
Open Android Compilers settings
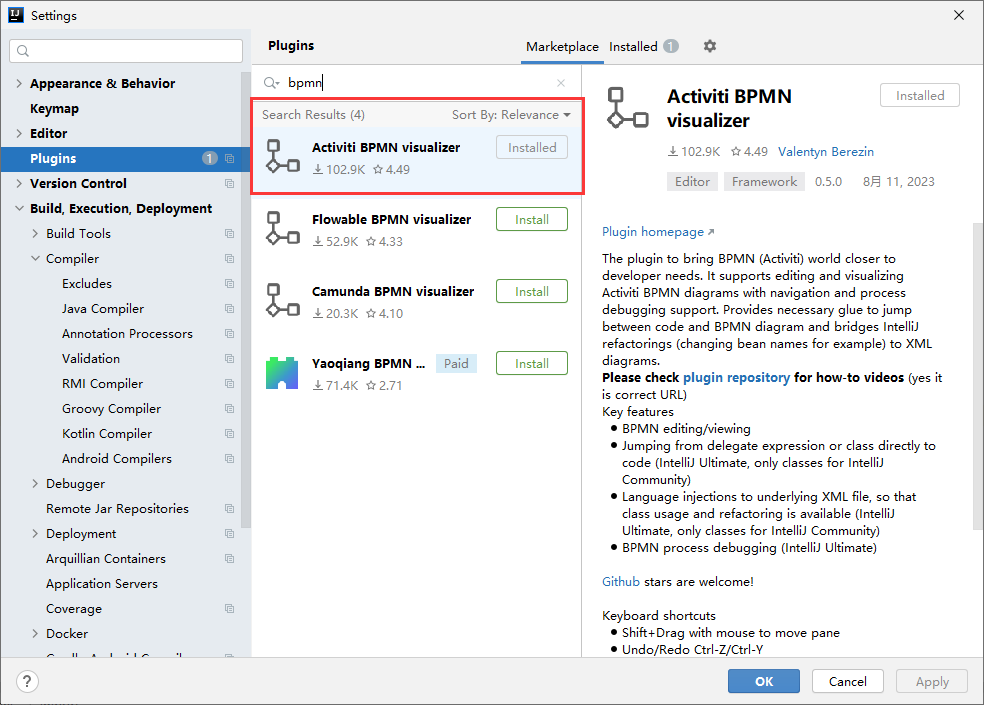pos(117,459)
